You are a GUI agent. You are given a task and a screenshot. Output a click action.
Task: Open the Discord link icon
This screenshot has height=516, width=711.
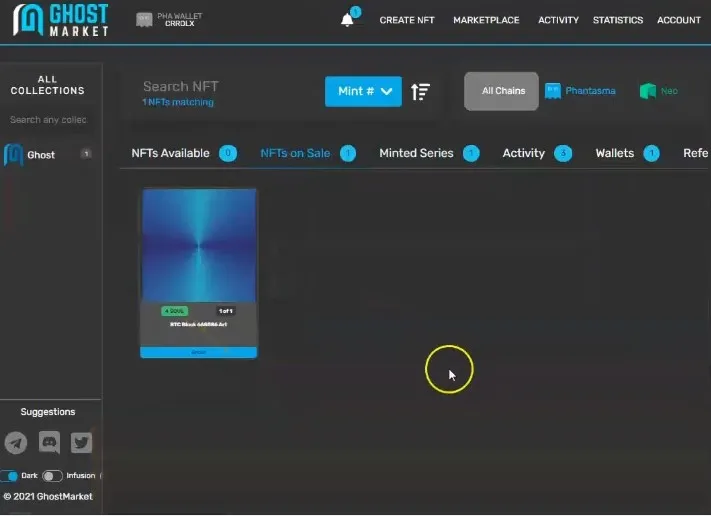point(49,443)
